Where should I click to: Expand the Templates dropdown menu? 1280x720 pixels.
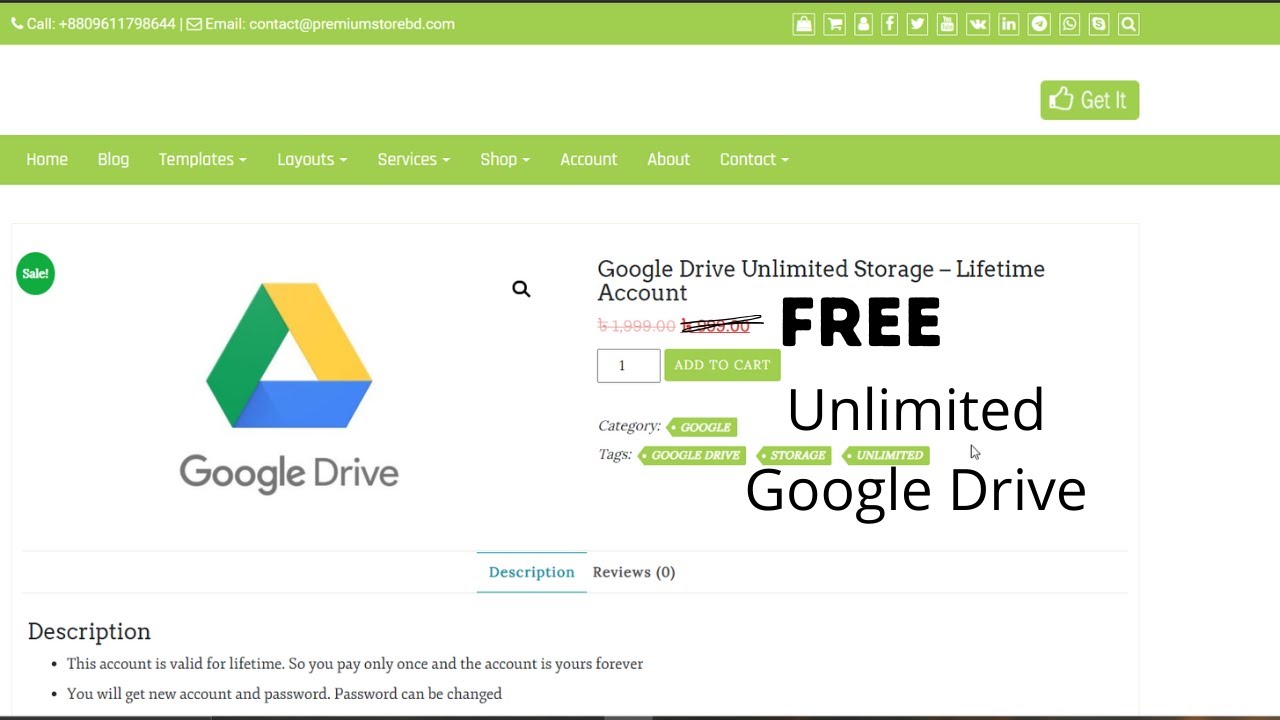click(x=202, y=159)
